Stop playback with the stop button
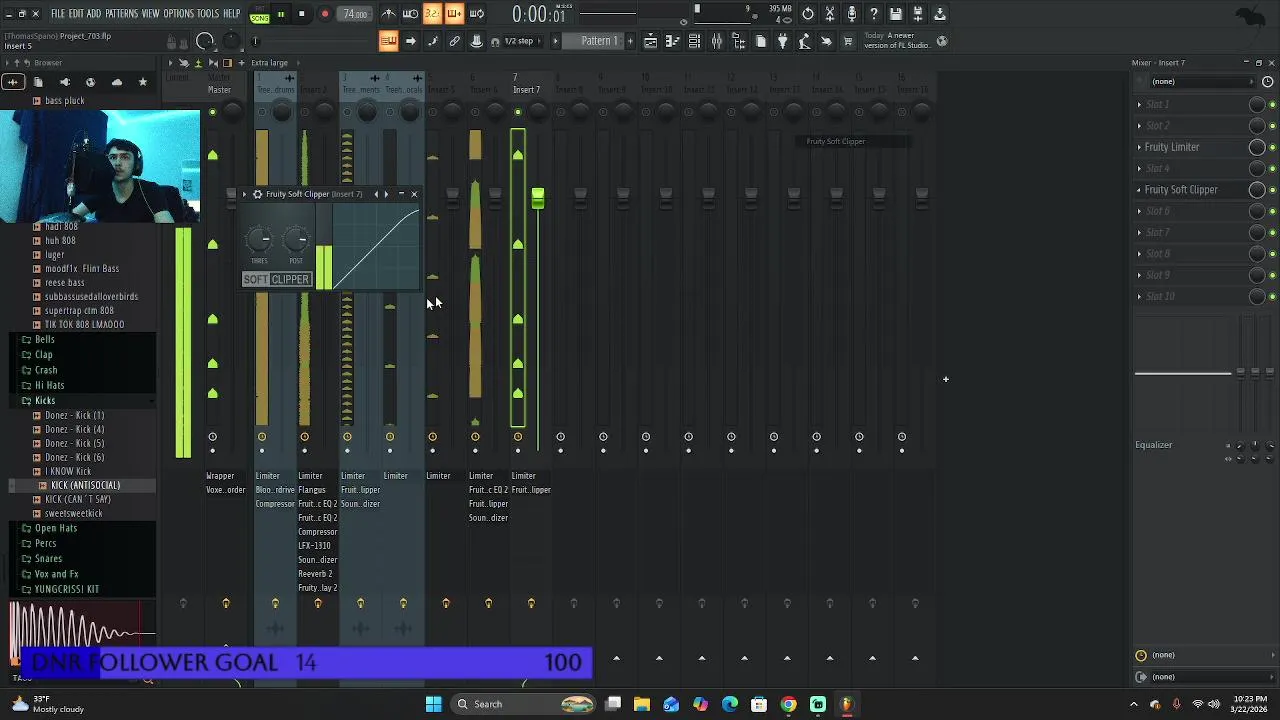Image resolution: width=1280 pixels, height=720 pixels. tap(302, 14)
